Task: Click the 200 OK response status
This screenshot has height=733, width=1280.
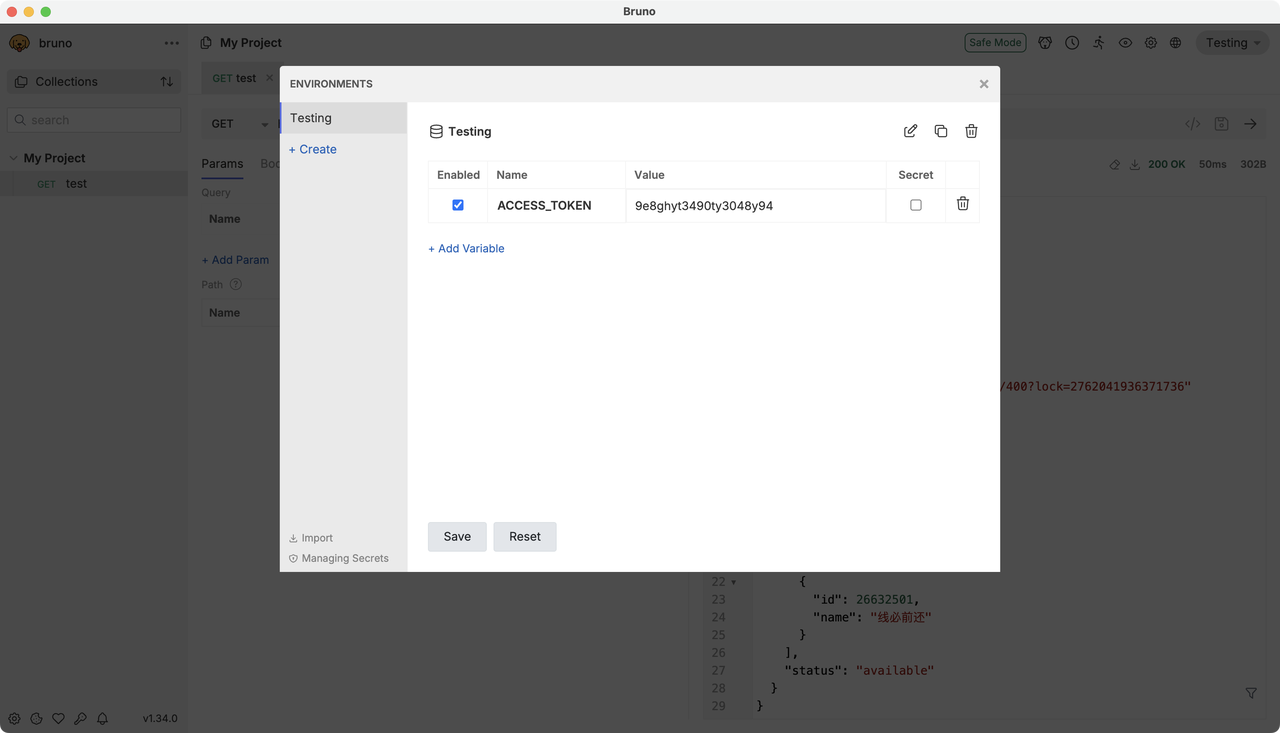Action: 1166,164
